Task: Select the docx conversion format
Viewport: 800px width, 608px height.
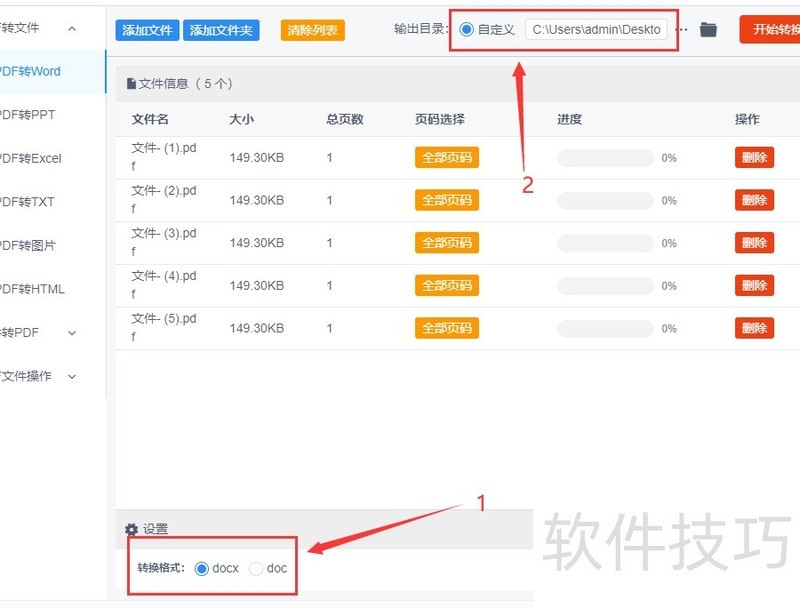Action: point(202,568)
